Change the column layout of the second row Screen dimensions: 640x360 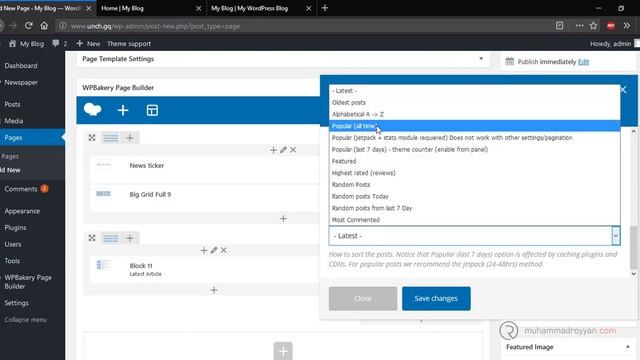tap(110, 238)
